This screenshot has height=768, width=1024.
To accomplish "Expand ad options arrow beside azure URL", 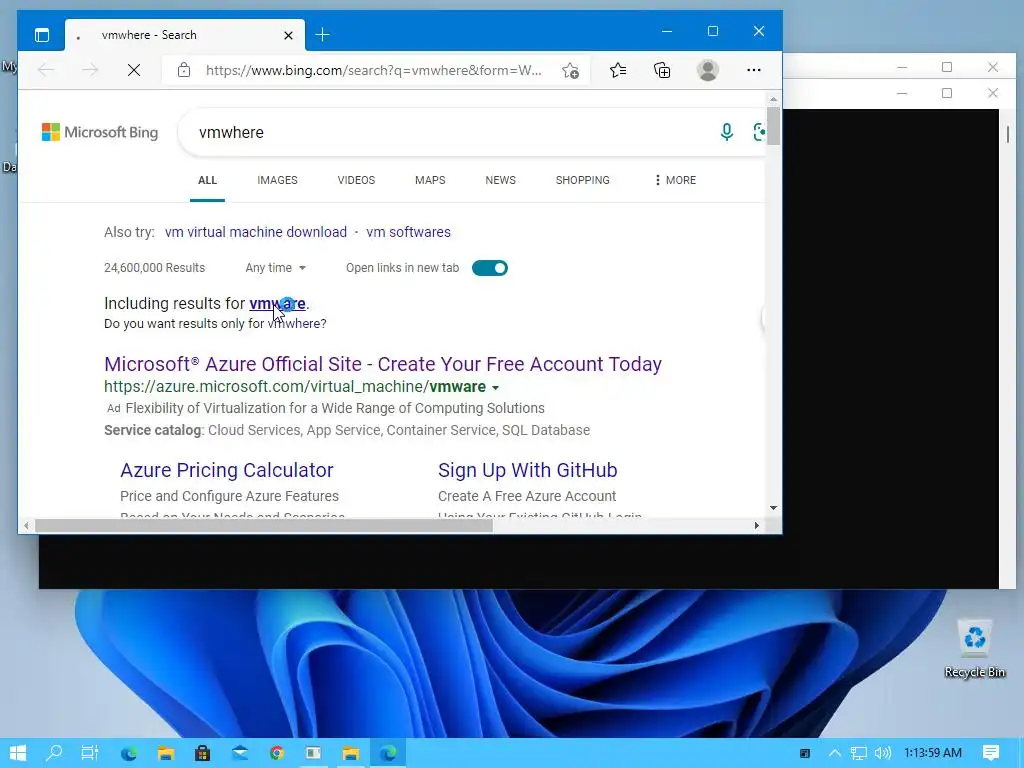I will (x=495, y=388).
